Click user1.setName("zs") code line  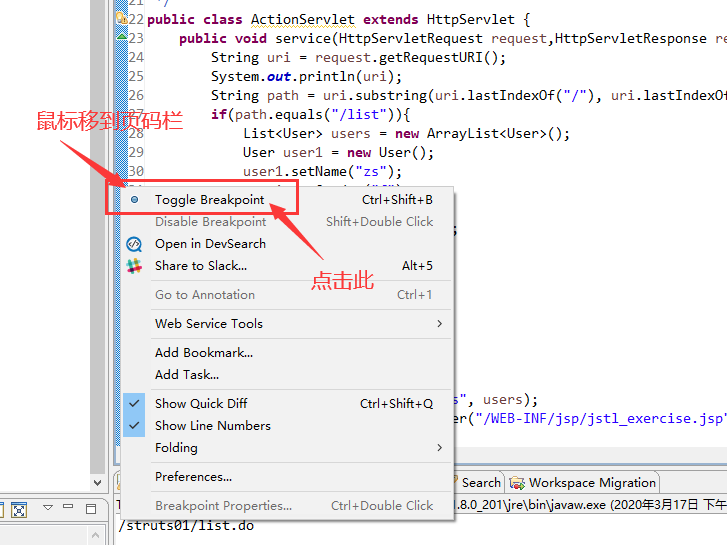point(322,172)
